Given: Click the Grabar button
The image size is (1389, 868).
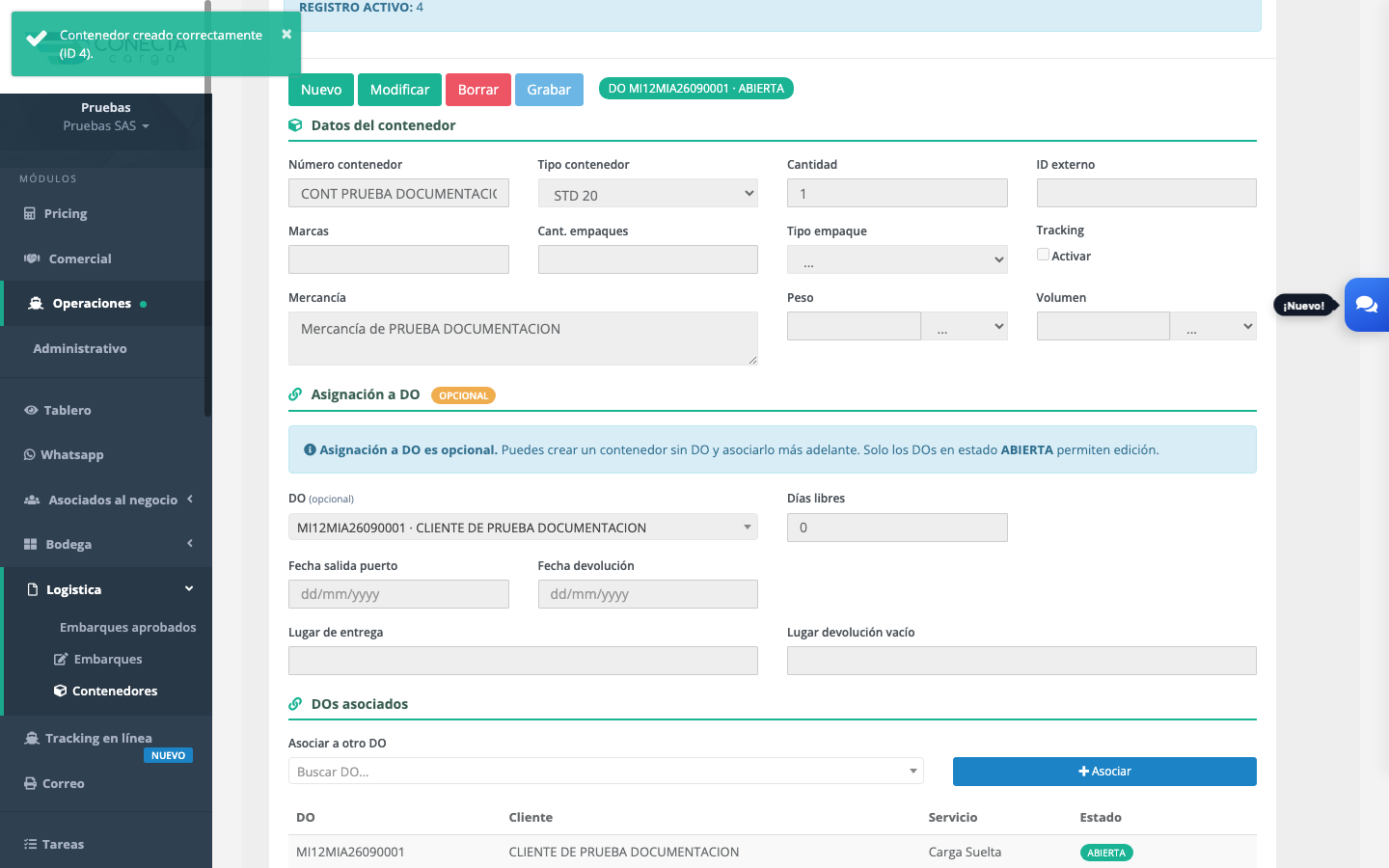Looking at the screenshot, I should (549, 90).
